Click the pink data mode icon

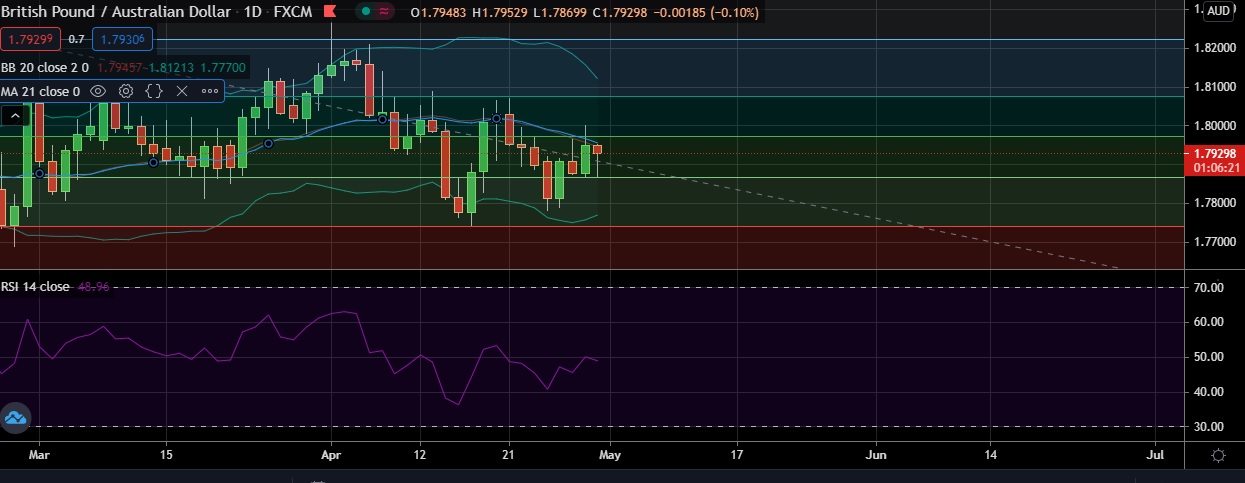(x=385, y=12)
